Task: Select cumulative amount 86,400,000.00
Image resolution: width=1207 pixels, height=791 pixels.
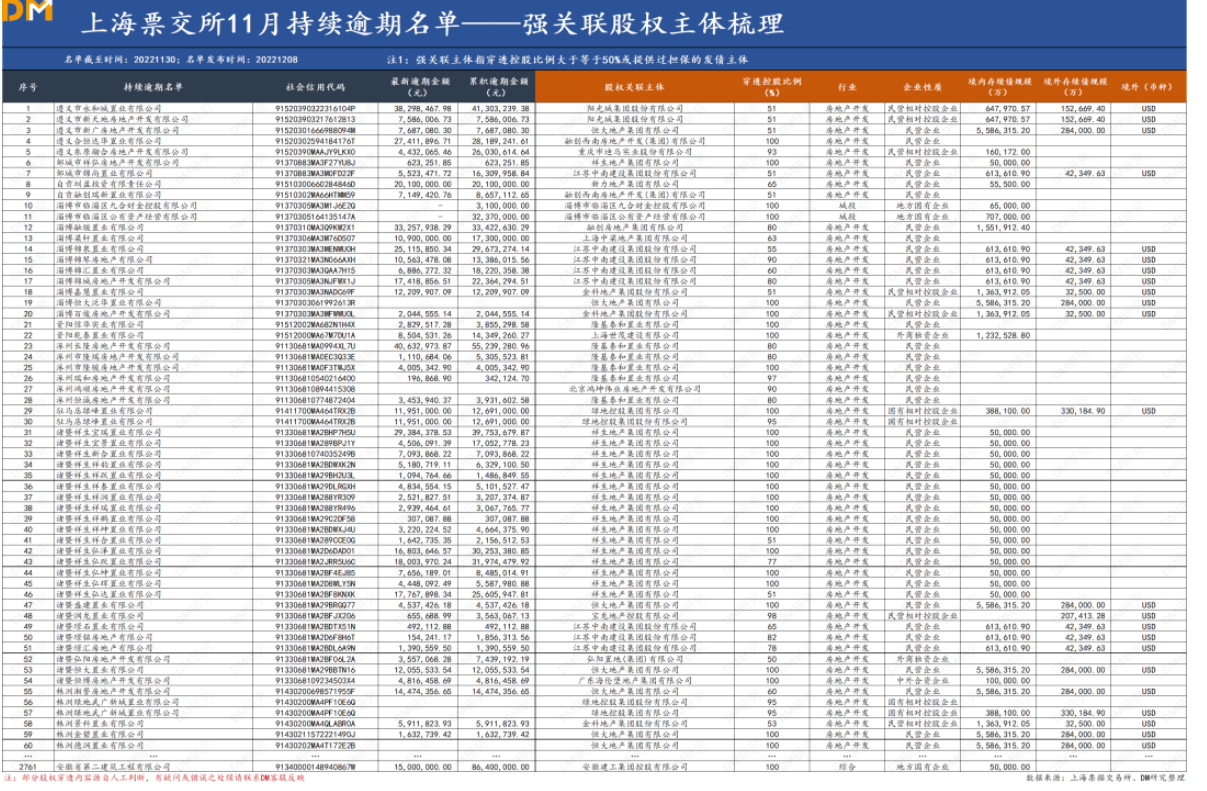Action: [500, 767]
